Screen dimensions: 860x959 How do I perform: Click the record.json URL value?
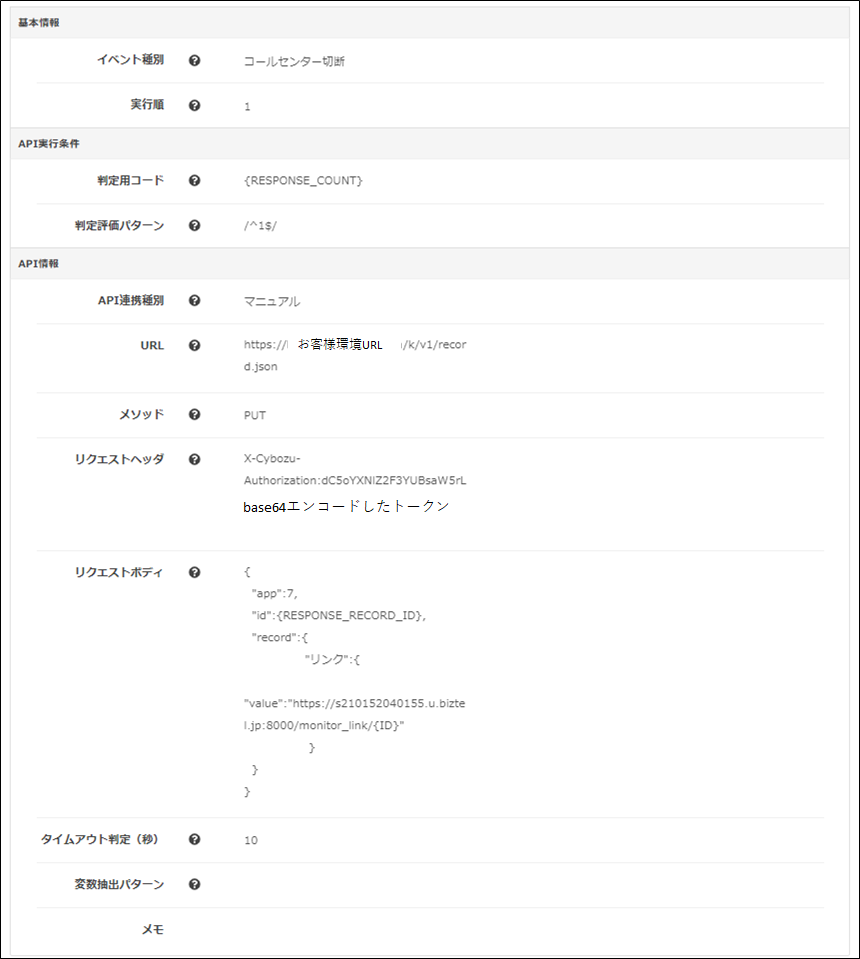pyautogui.click(x=355, y=355)
